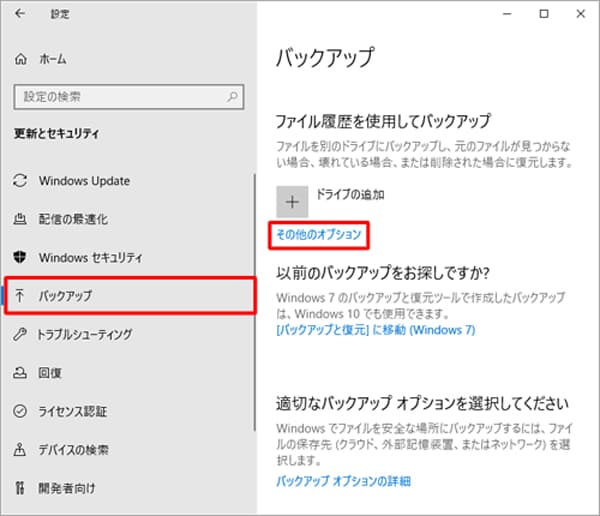600x516 pixels.
Task: Click 更新とセキュリティ section header
Action: pos(57,133)
